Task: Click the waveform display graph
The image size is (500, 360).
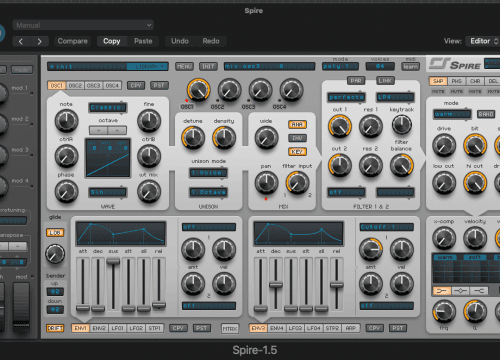Action: [108, 158]
